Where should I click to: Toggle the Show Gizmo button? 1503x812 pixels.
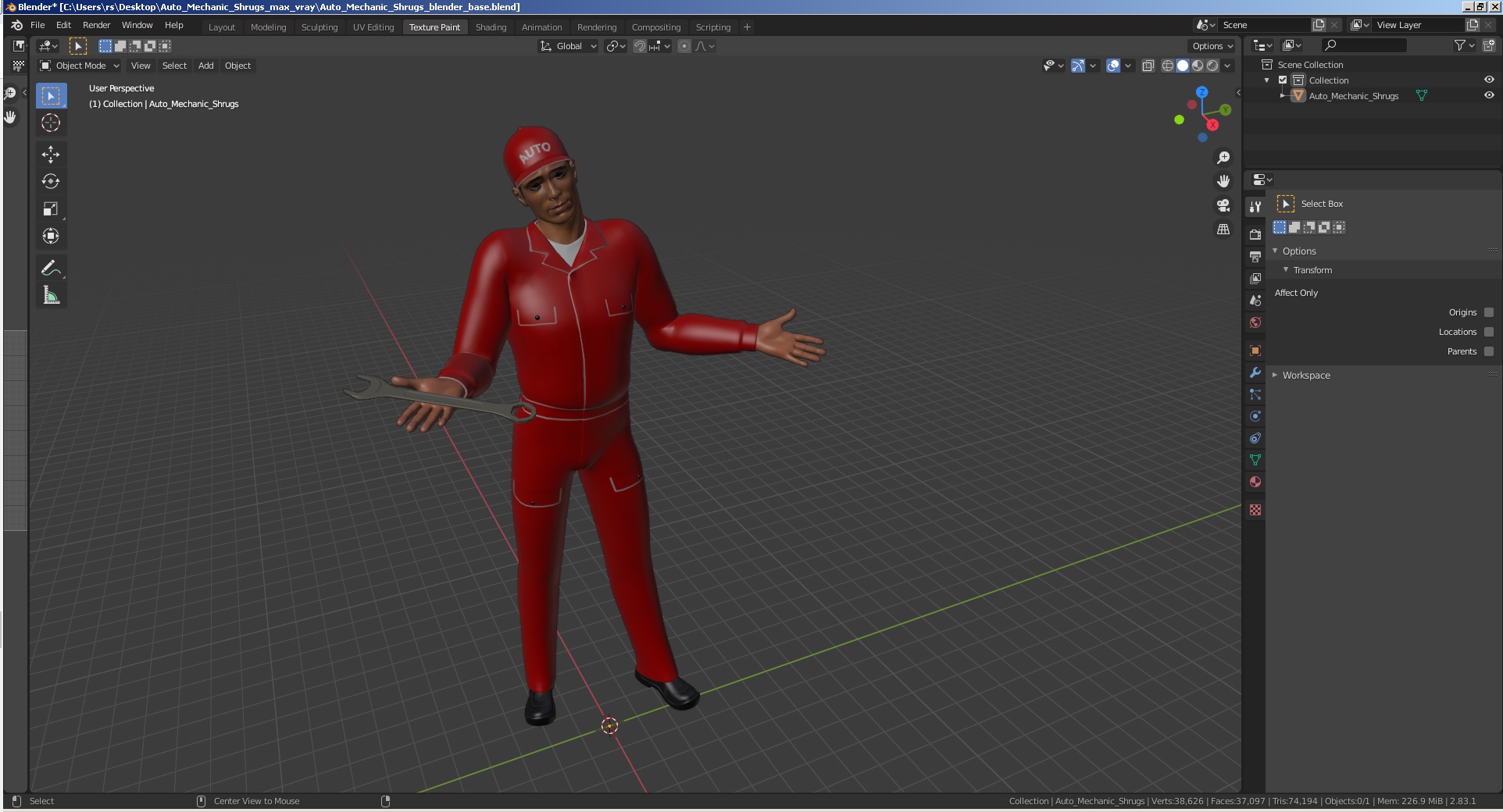click(1078, 66)
